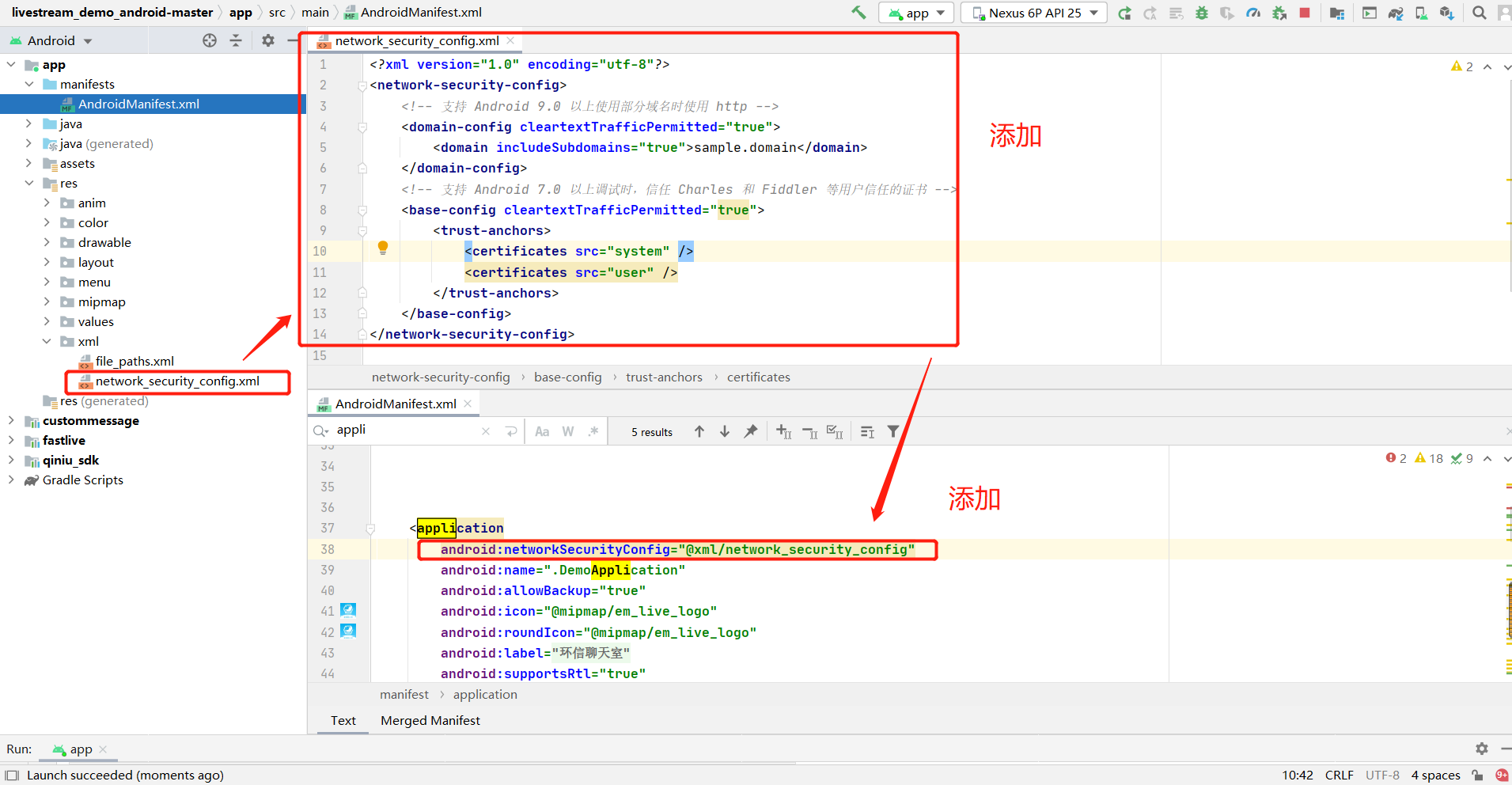Click the Search Everywhere magnifier icon
The image size is (1512, 785).
[1479, 13]
